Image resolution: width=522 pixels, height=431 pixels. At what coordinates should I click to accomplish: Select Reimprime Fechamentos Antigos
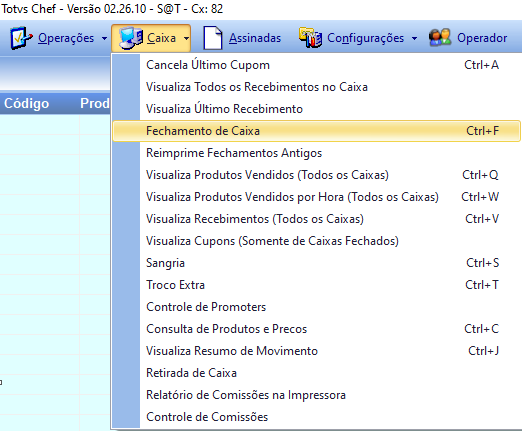(316, 153)
